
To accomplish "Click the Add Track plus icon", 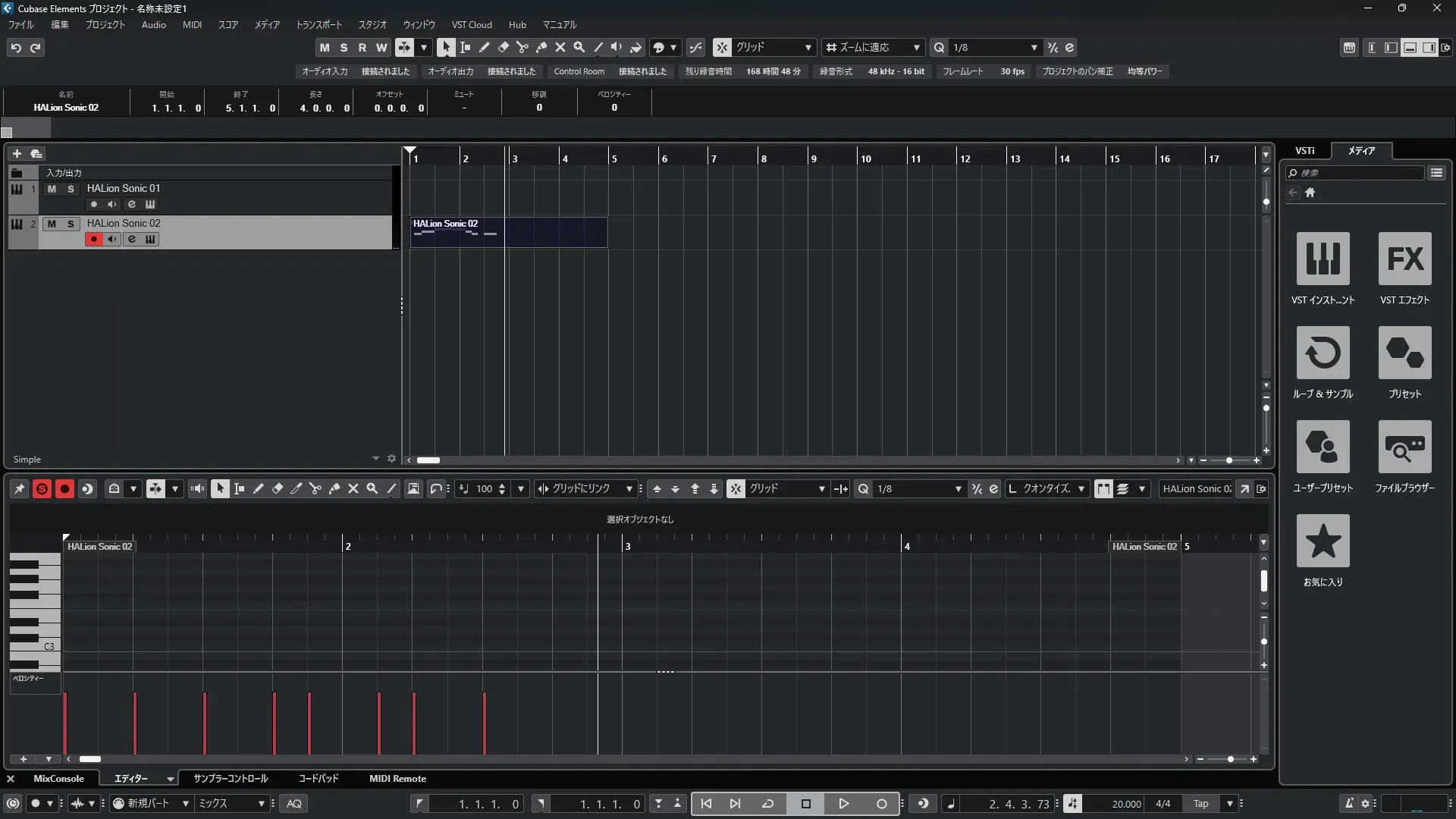I will coord(17,153).
